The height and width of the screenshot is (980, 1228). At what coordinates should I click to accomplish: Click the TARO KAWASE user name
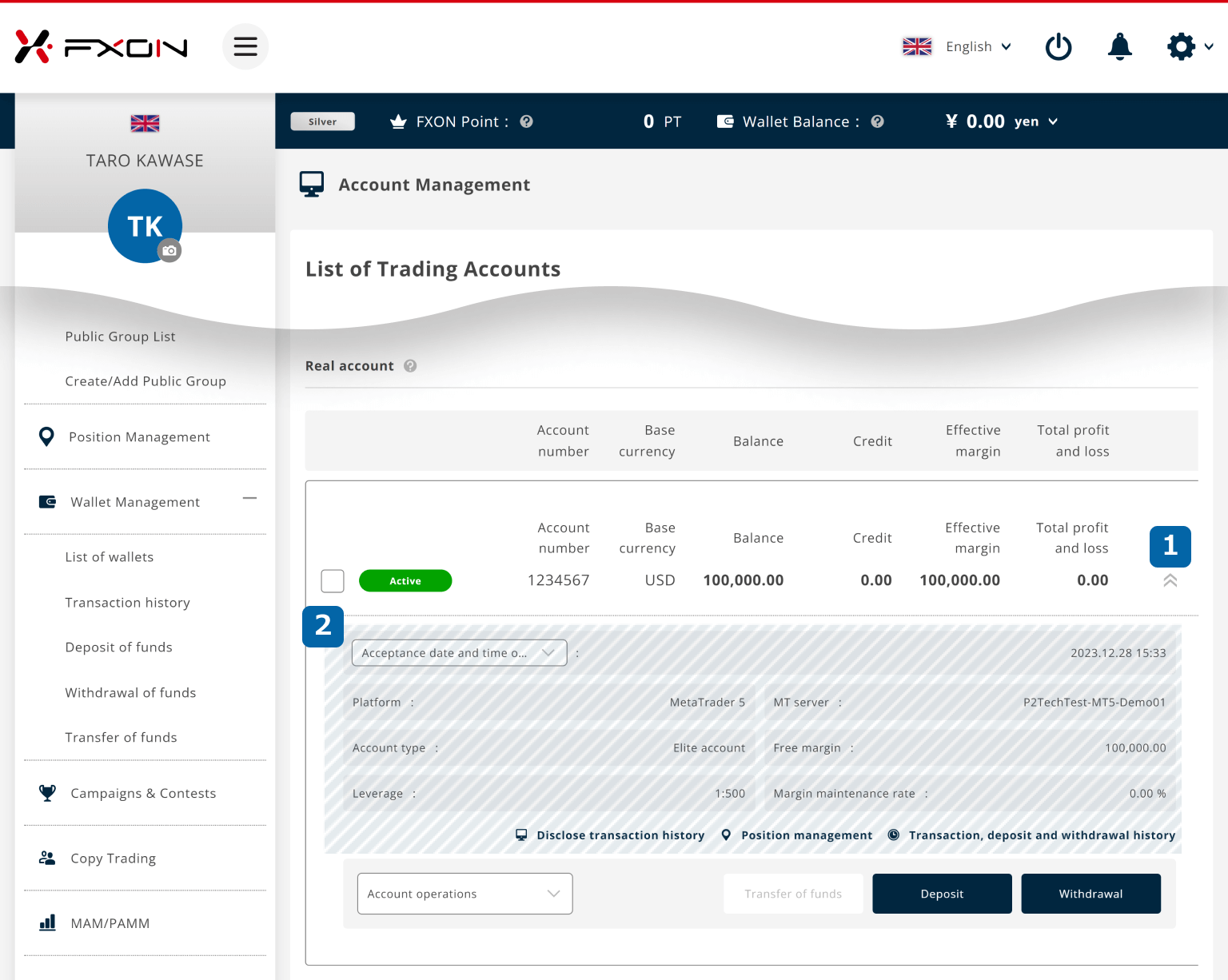click(x=145, y=161)
